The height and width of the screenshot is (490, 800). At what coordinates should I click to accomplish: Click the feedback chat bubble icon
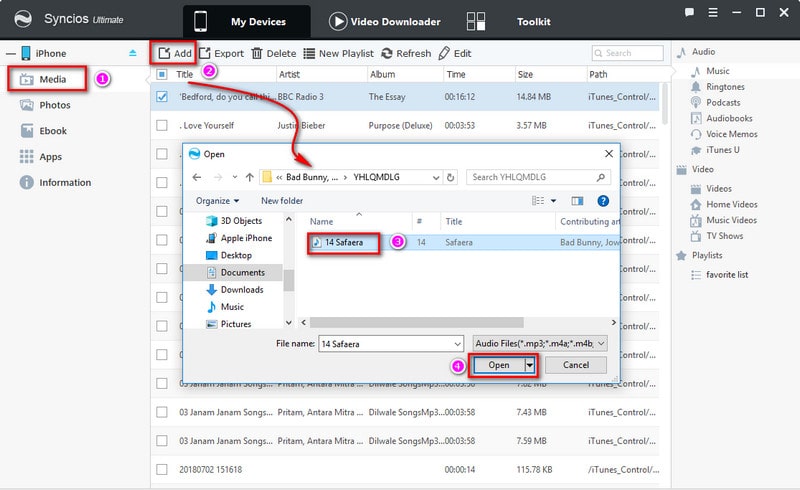click(689, 13)
